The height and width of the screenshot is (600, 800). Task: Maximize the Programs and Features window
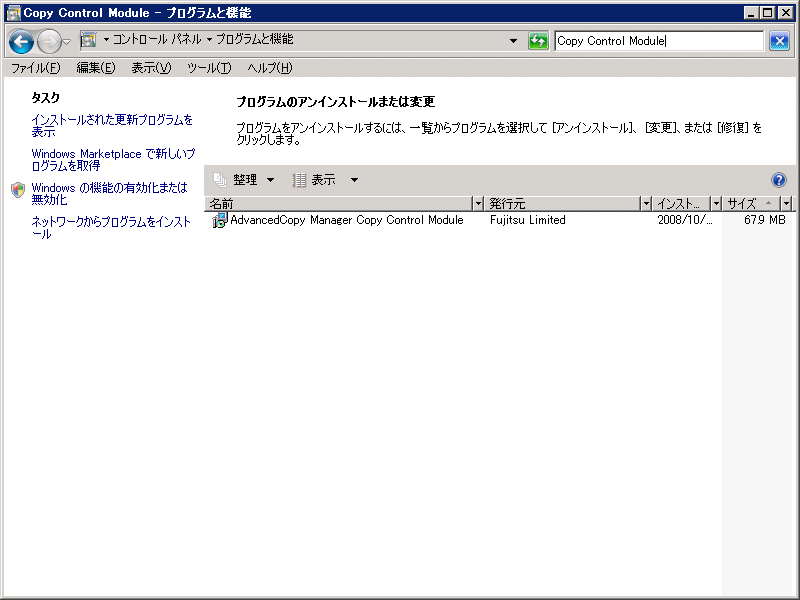click(767, 13)
